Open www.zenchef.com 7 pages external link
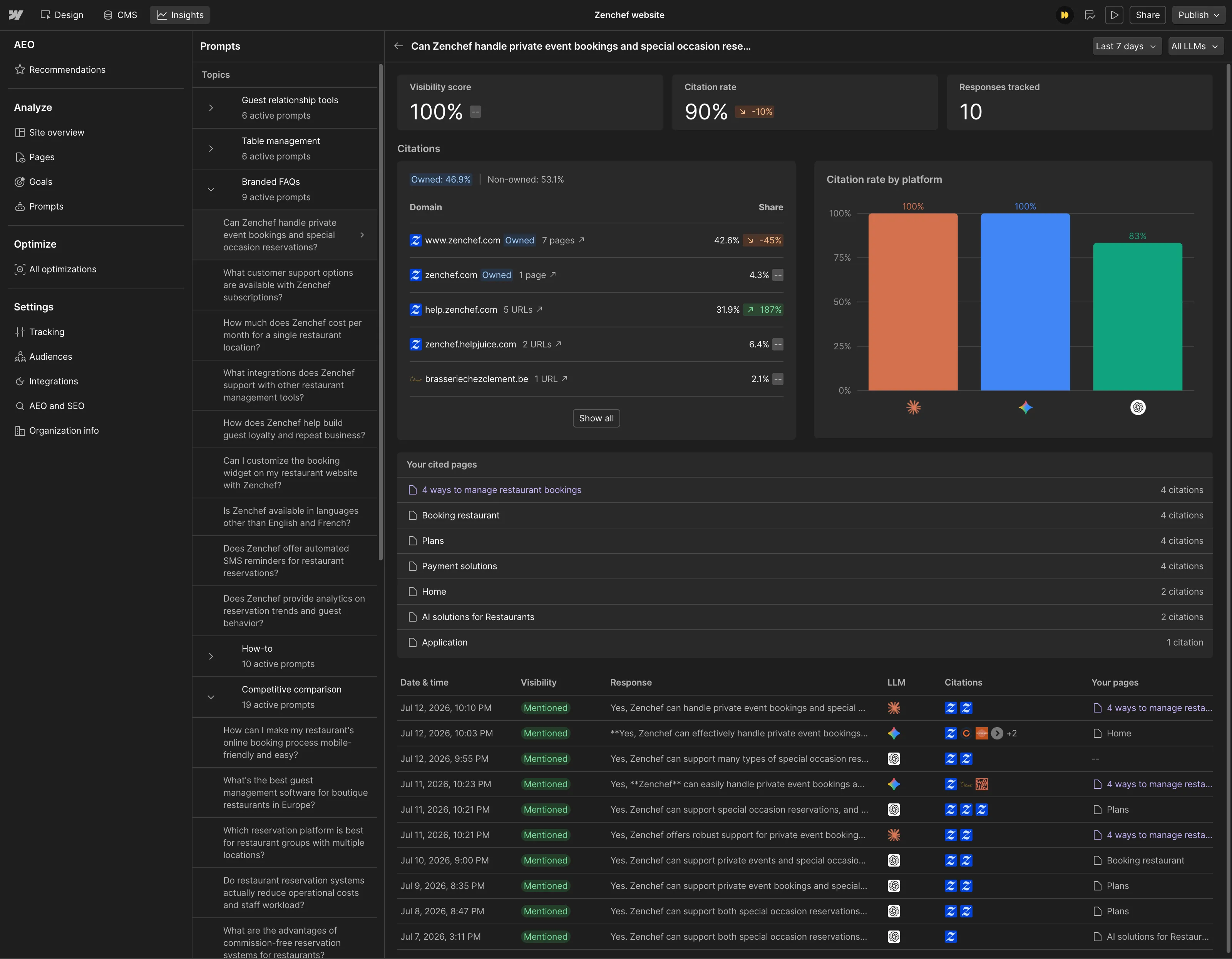 [563, 240]
